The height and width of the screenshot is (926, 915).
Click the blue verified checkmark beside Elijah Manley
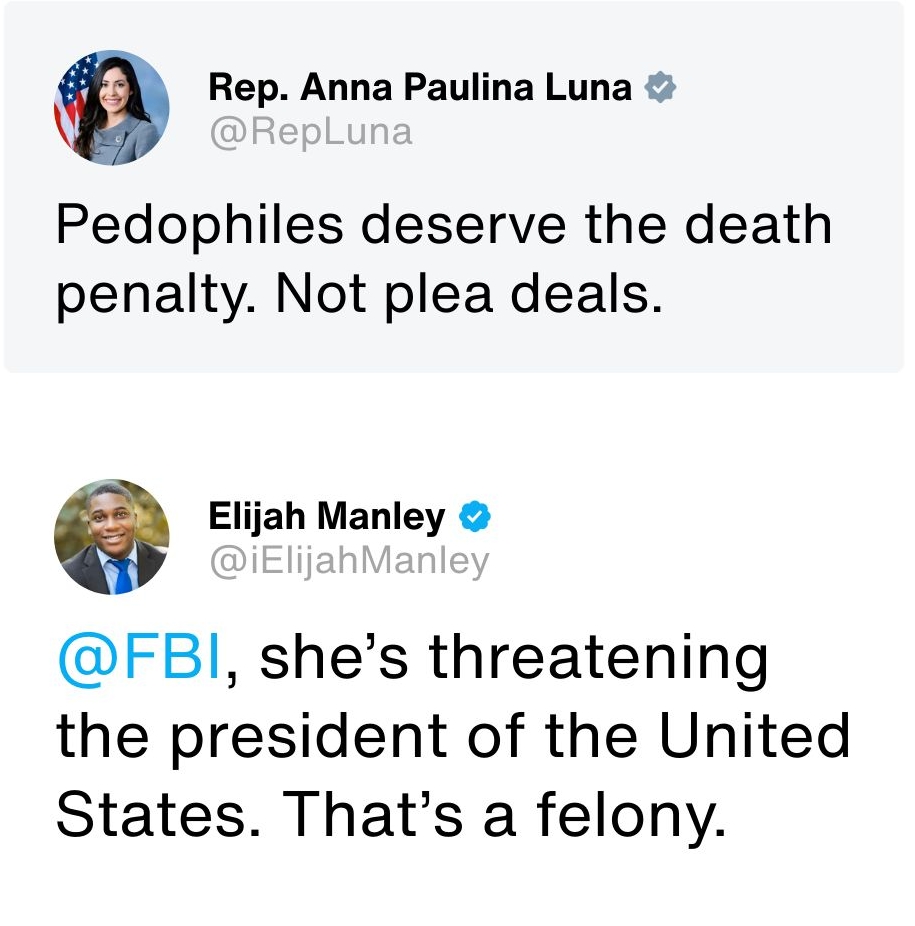(474, 517)
